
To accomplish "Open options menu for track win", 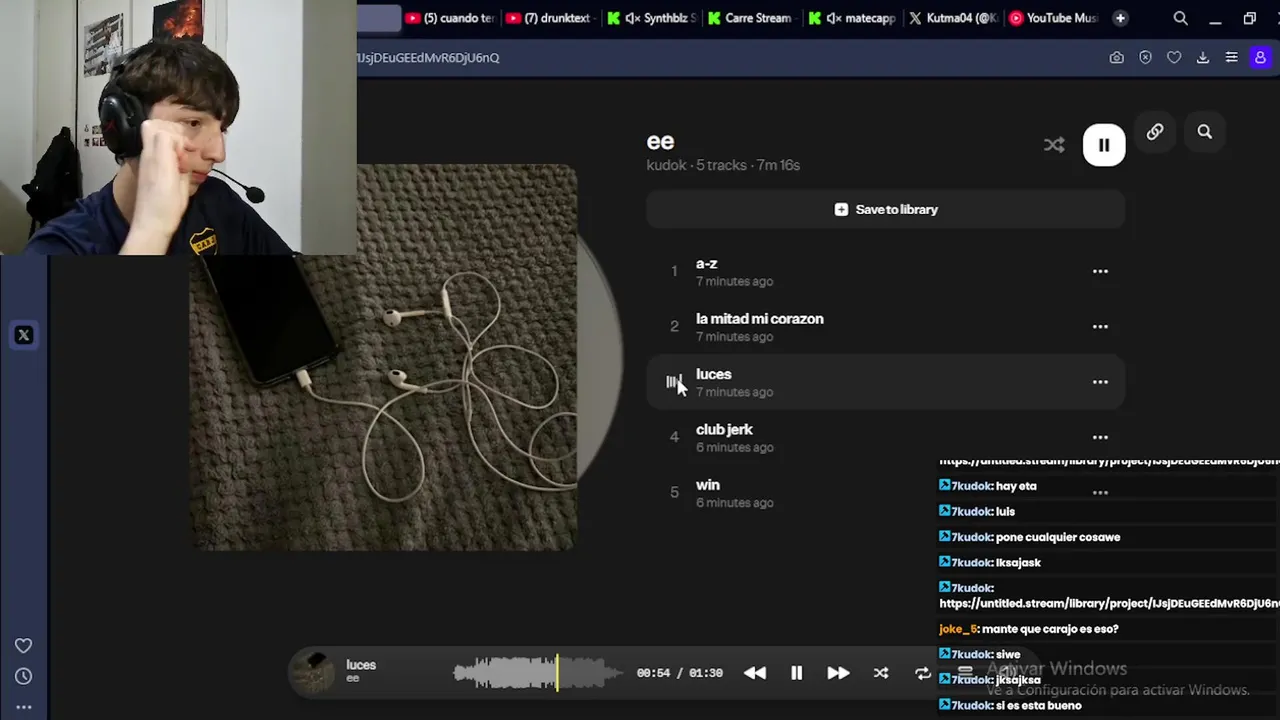I will click(1100, 492).
